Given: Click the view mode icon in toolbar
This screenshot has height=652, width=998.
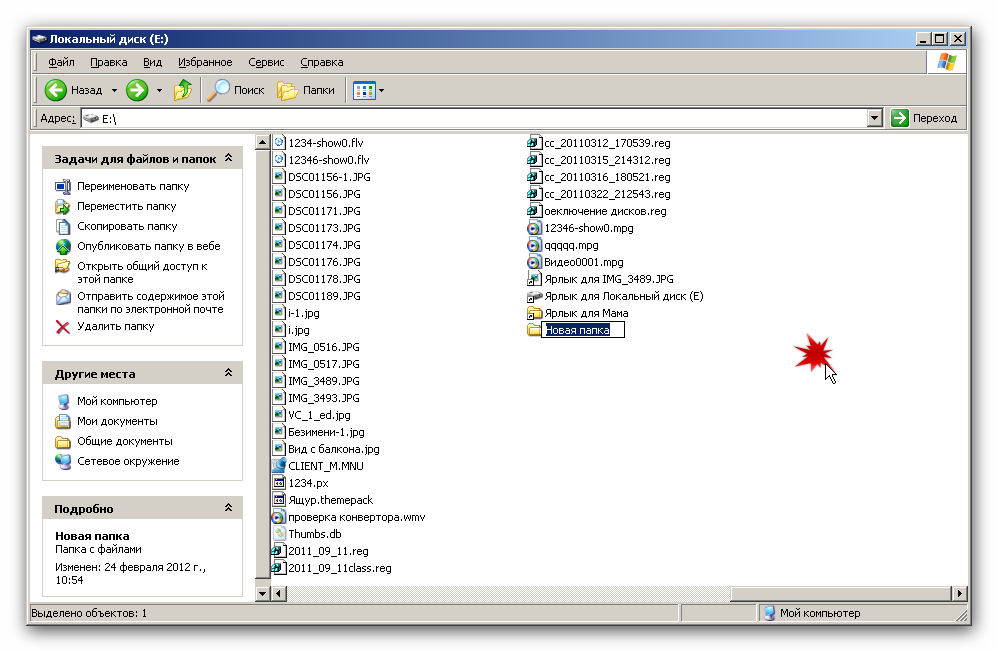Looking at the screenshot, I should (x=364, y=90).
